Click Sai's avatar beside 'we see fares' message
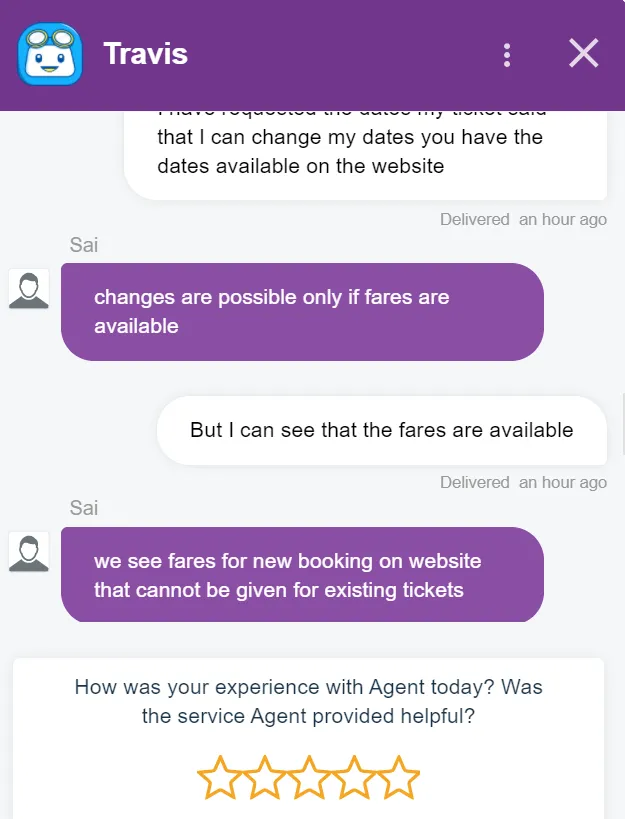 tap(29, 553)
